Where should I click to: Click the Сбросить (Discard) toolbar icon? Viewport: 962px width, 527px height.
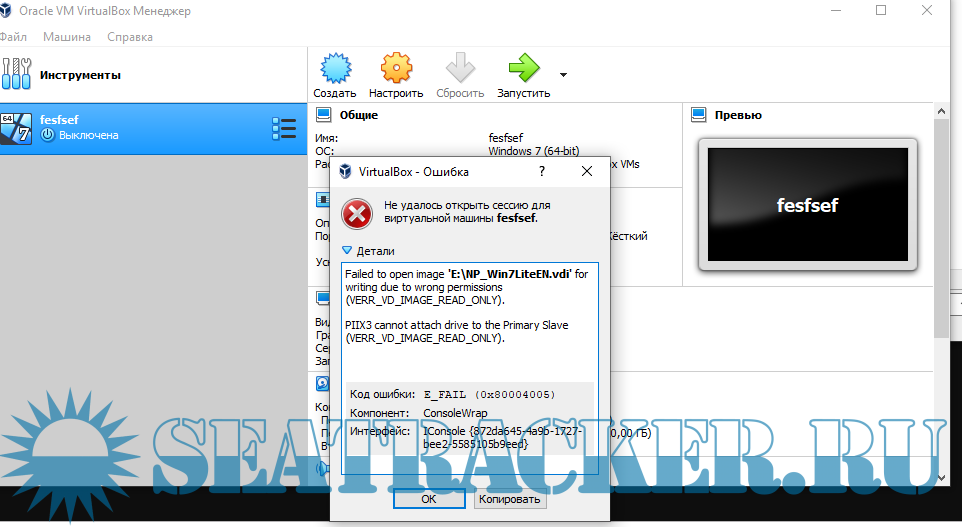click(460, 68)
